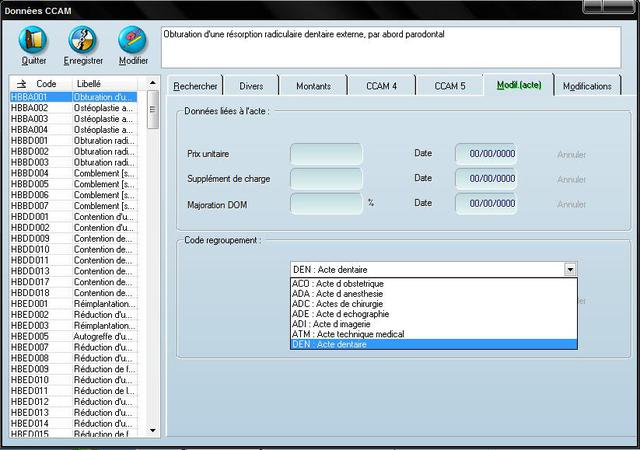The image size is (640, 450).
Task: Click the Modifier edit icon
Action: [133, 40]
